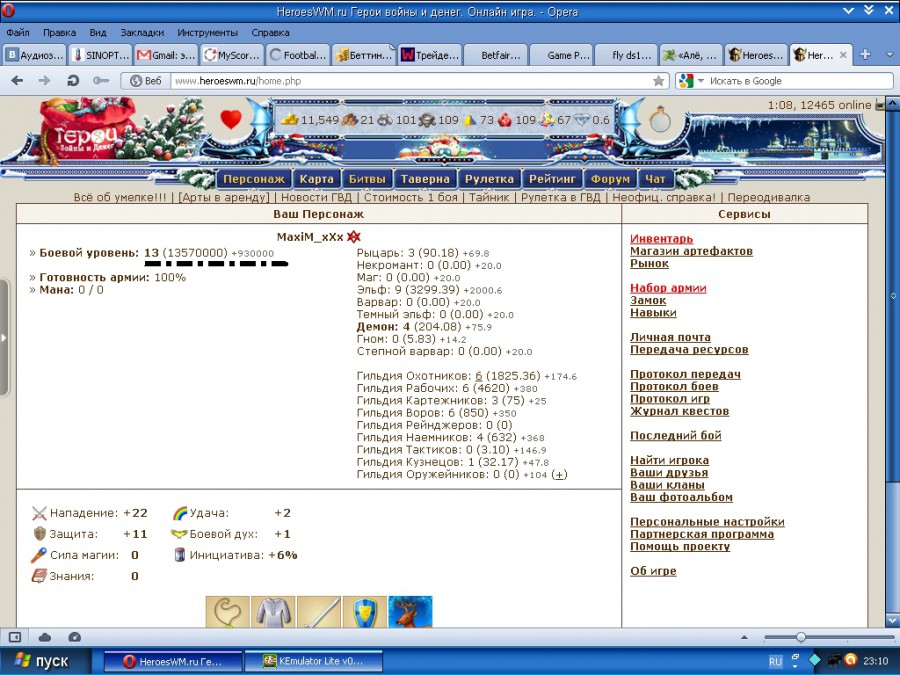Select the robe artifact thumbnail
900x675 pixels.
[x=273, y=611]
